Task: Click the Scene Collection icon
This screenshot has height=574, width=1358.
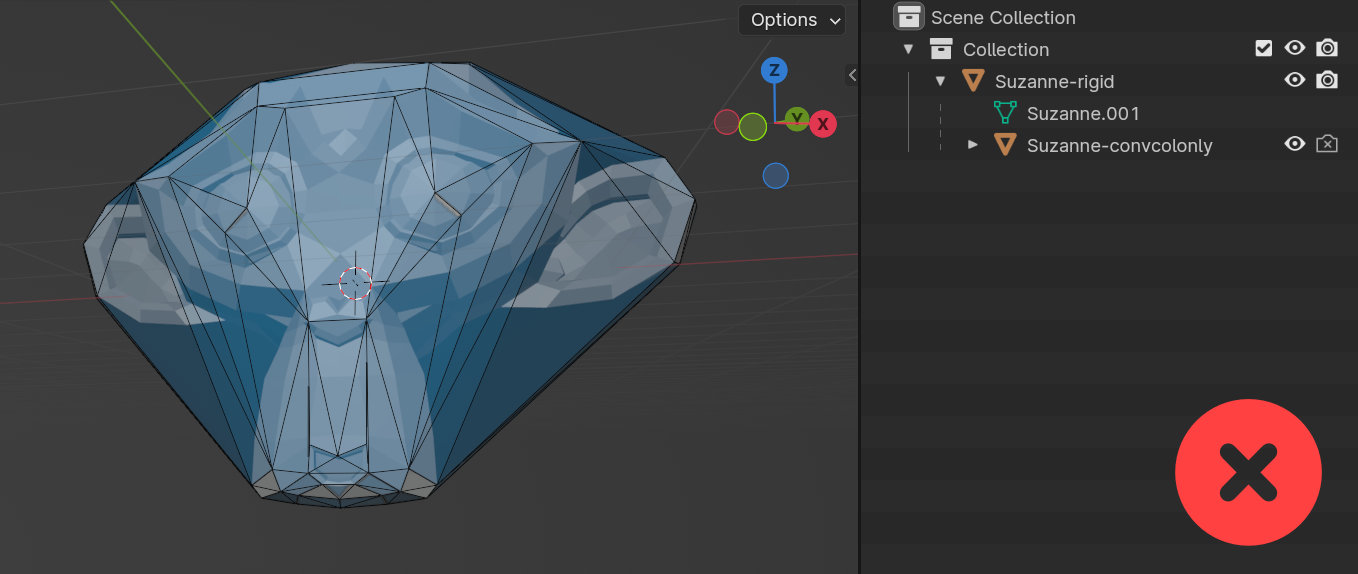Action: click(x=908, y=17)
